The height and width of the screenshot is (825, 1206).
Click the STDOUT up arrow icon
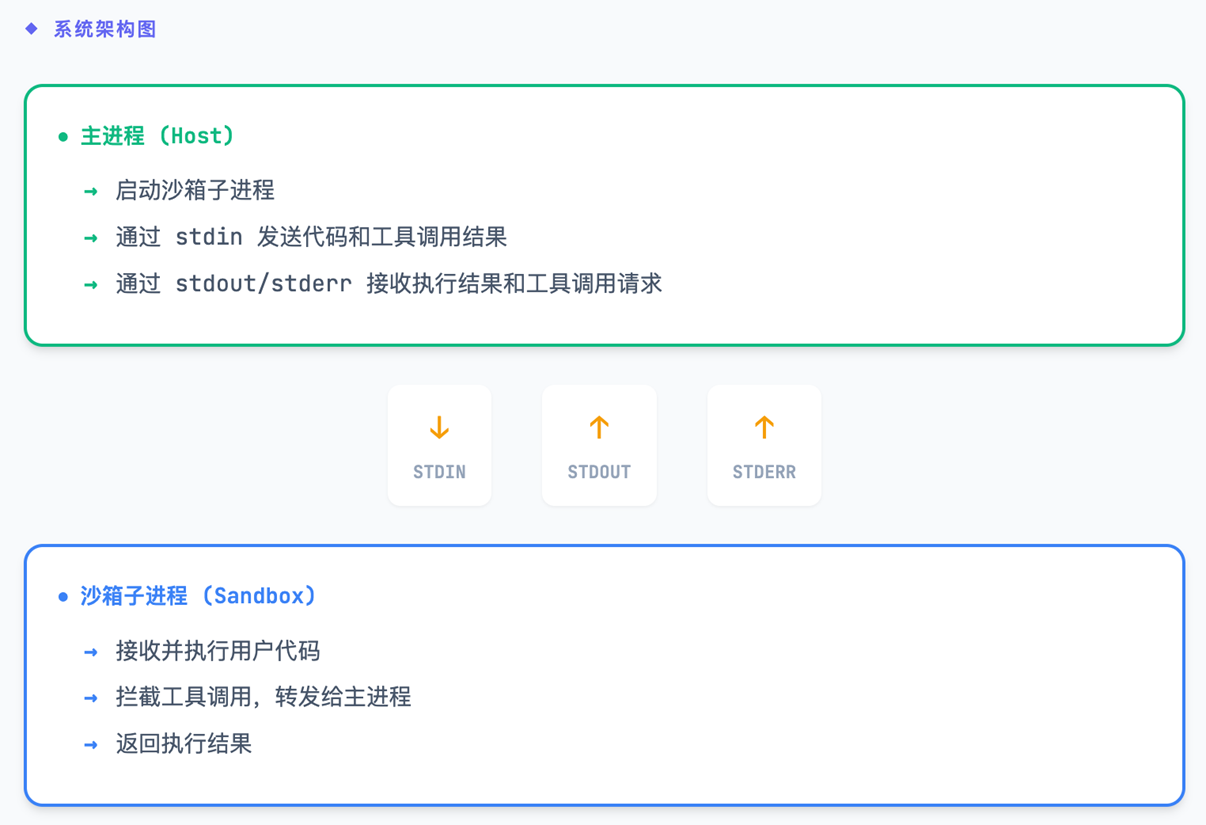(x=599, y=428)
